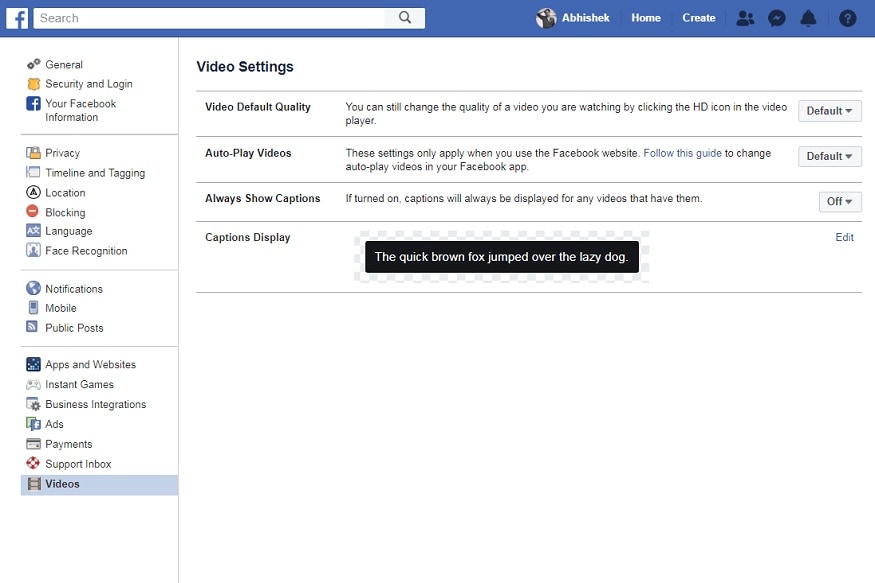Click the Business Integrations icon
The height and width of the screenshot is (583, 875).
[33, 404]
